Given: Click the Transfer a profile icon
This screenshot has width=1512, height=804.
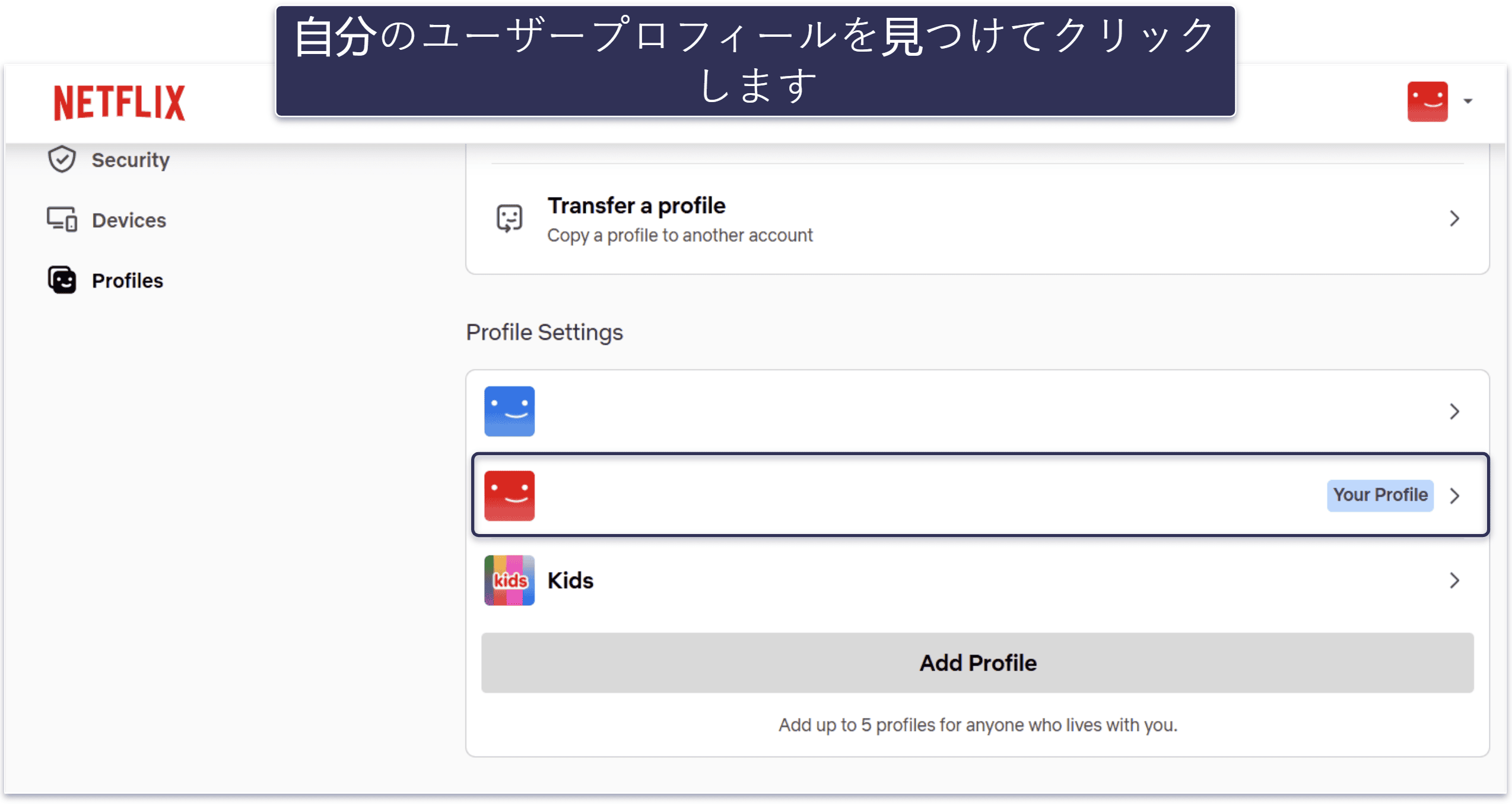Looking at the screenshot, I should 509,218.
